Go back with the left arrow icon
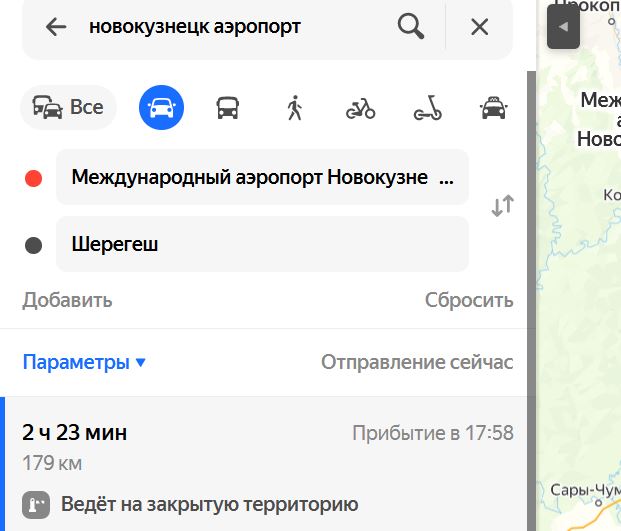This screenshot has width=621, height=531. 56,27
